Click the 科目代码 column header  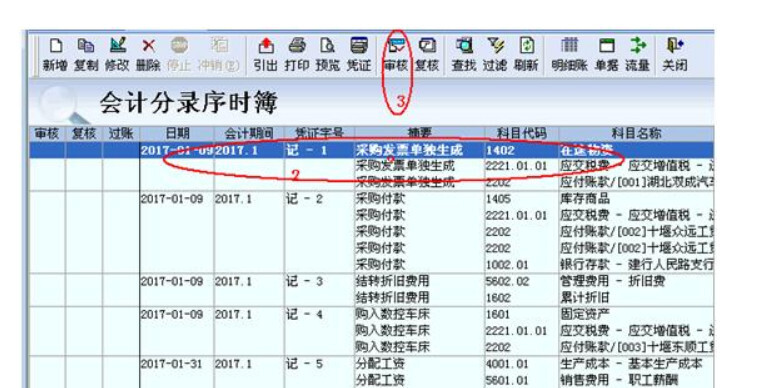tap(522, 134)
